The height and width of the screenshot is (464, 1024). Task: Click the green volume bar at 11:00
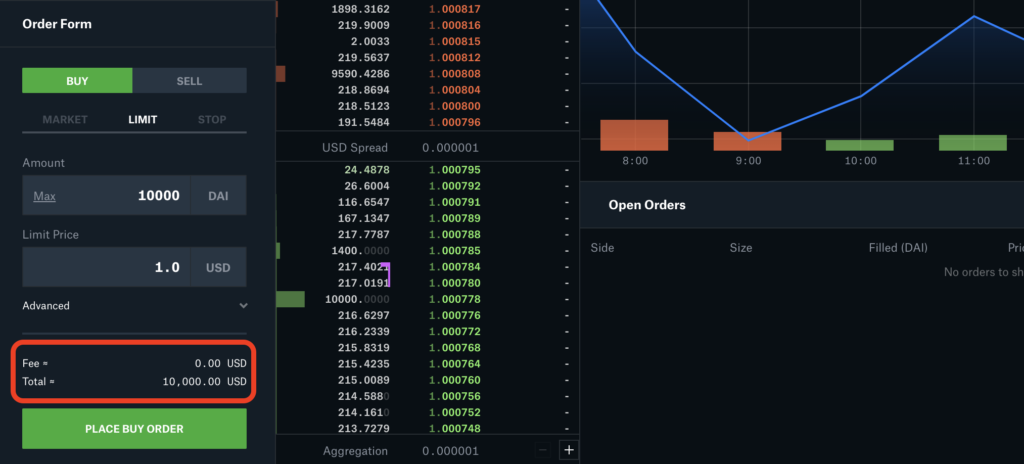coord(972,142)
